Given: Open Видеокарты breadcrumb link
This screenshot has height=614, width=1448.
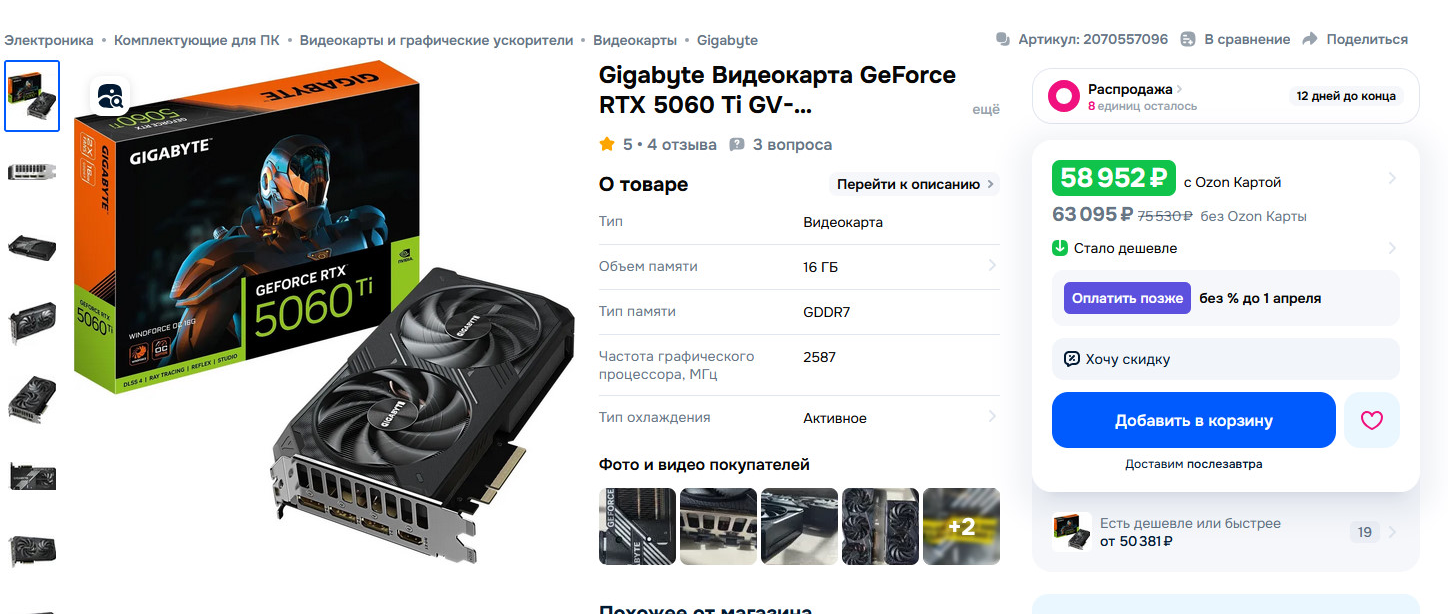Looking at the screenshot, I should 635,40.
